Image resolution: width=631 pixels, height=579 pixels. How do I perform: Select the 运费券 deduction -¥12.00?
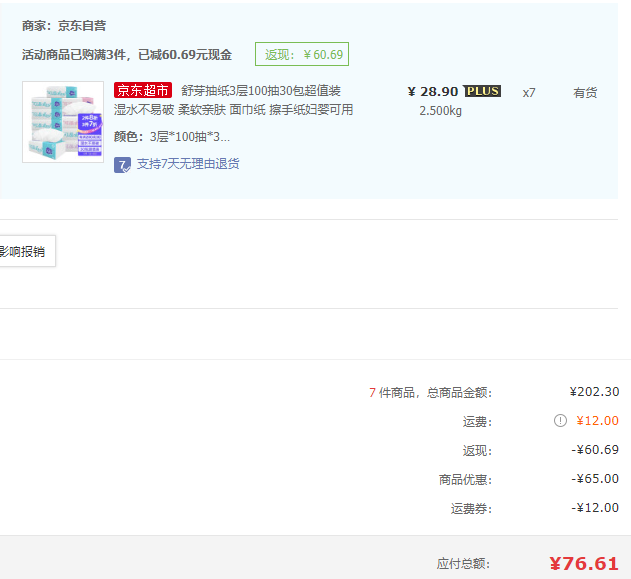coord(595,507)
